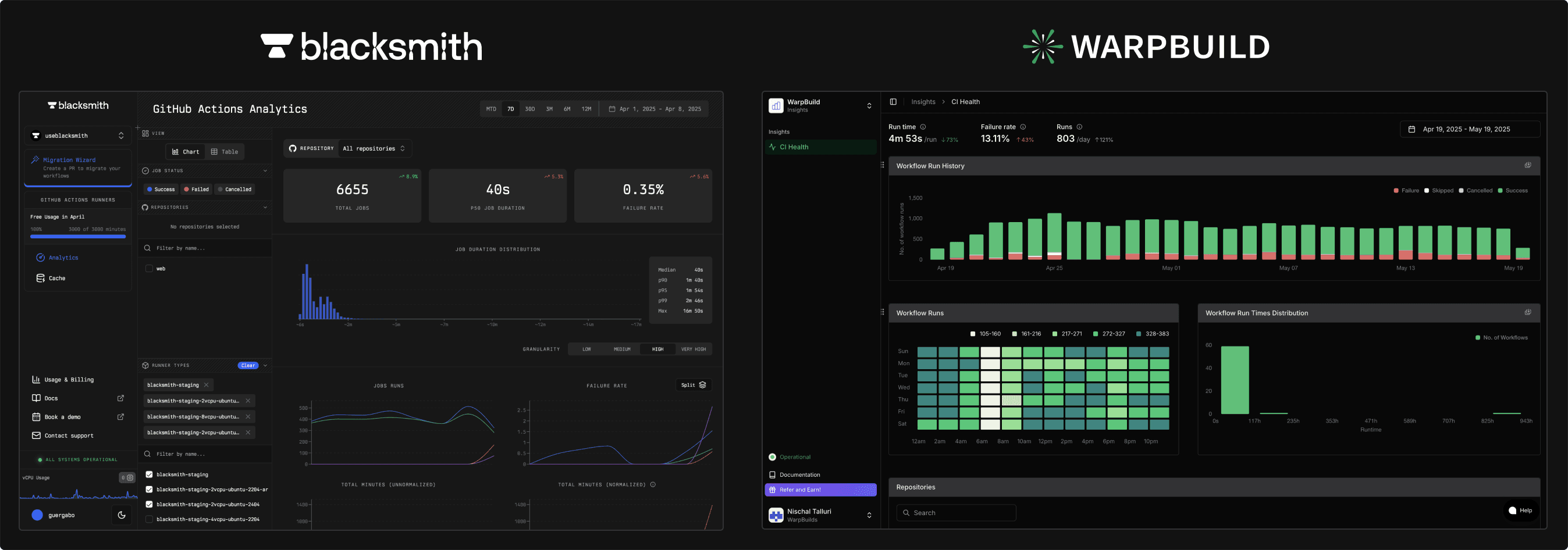Open the Cache section via its icon
The height and width of the screenshot is (550, 1568).
click(41, 278)
